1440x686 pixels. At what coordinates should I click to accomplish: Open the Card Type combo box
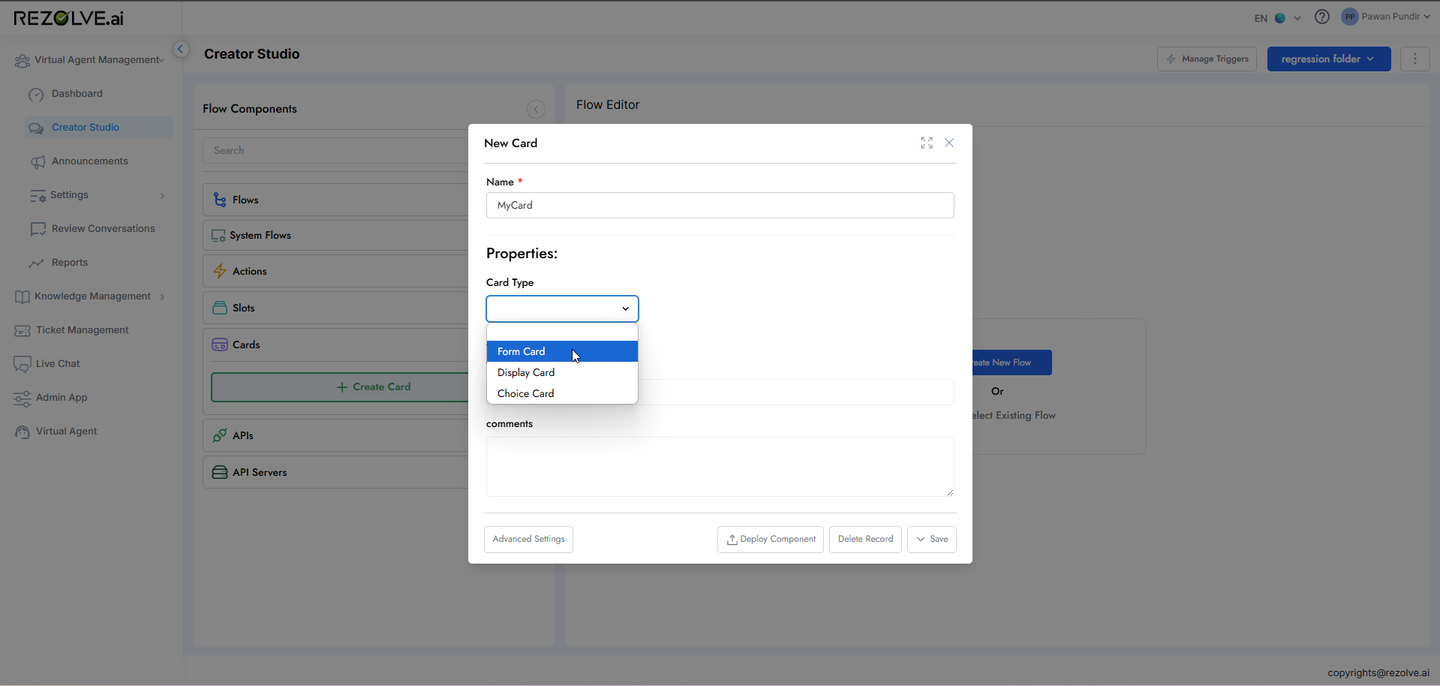click(562, 308)
